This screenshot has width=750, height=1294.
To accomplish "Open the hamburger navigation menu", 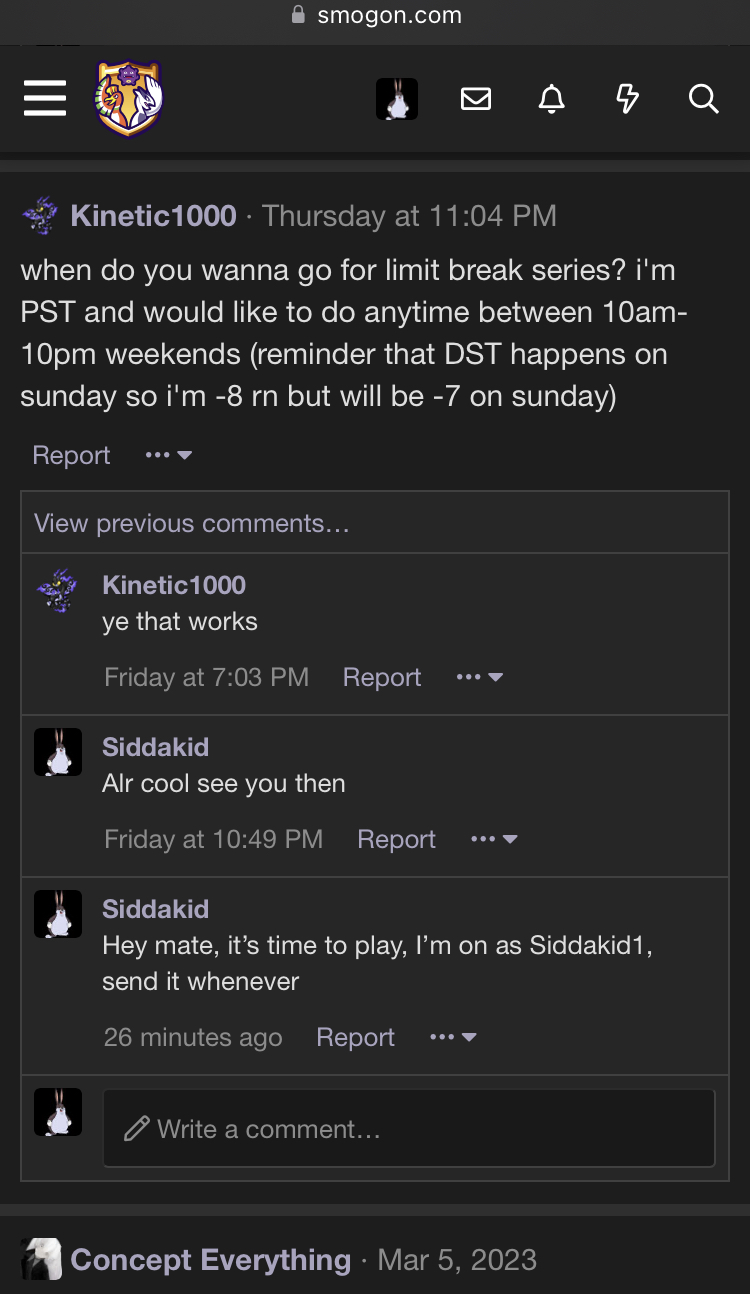I will click(45, 98).
